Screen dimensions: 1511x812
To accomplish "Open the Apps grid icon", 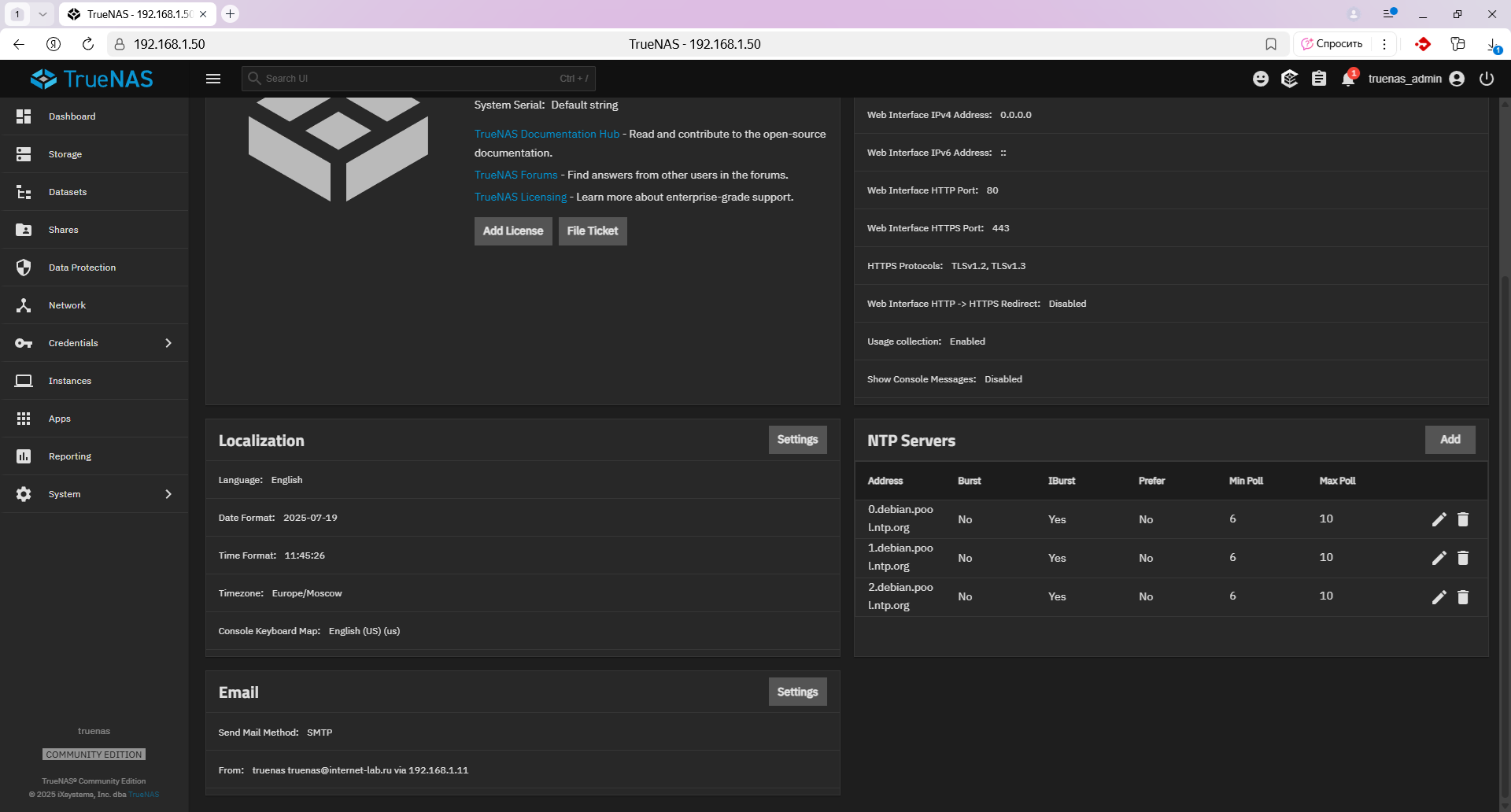I will click(x=24, y=419).
